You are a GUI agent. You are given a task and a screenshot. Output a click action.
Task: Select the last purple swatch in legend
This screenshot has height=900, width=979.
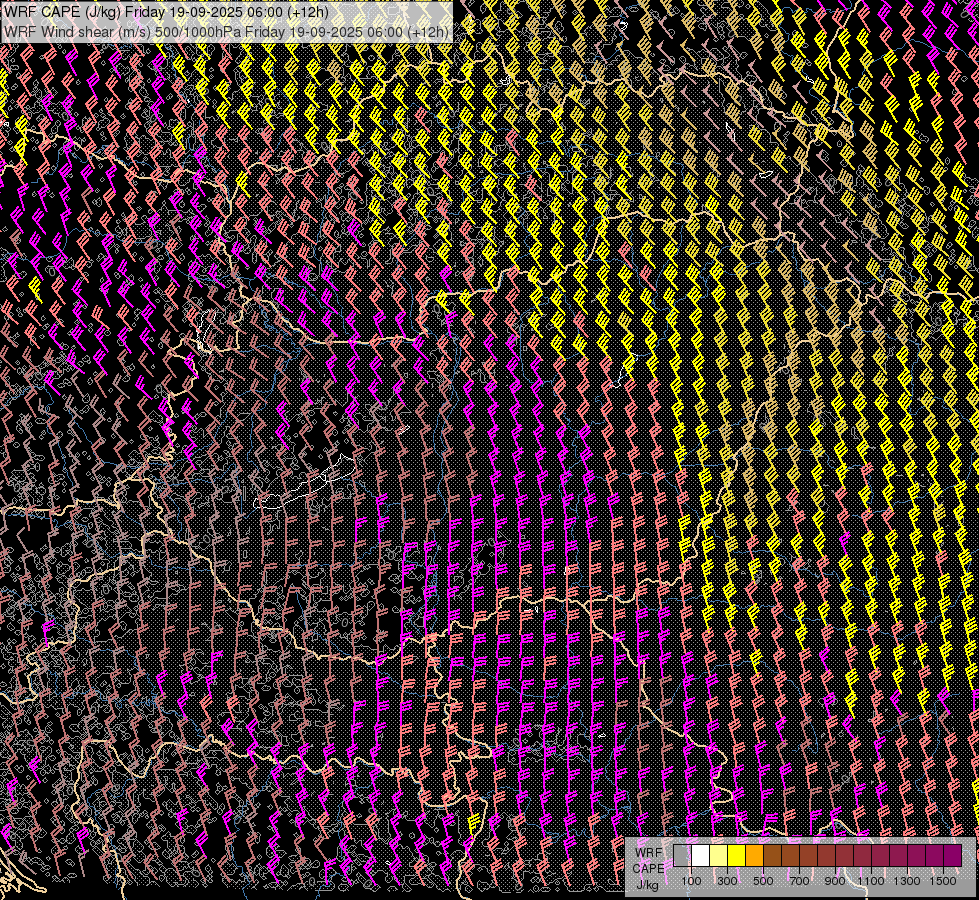[x=952, y=856]
